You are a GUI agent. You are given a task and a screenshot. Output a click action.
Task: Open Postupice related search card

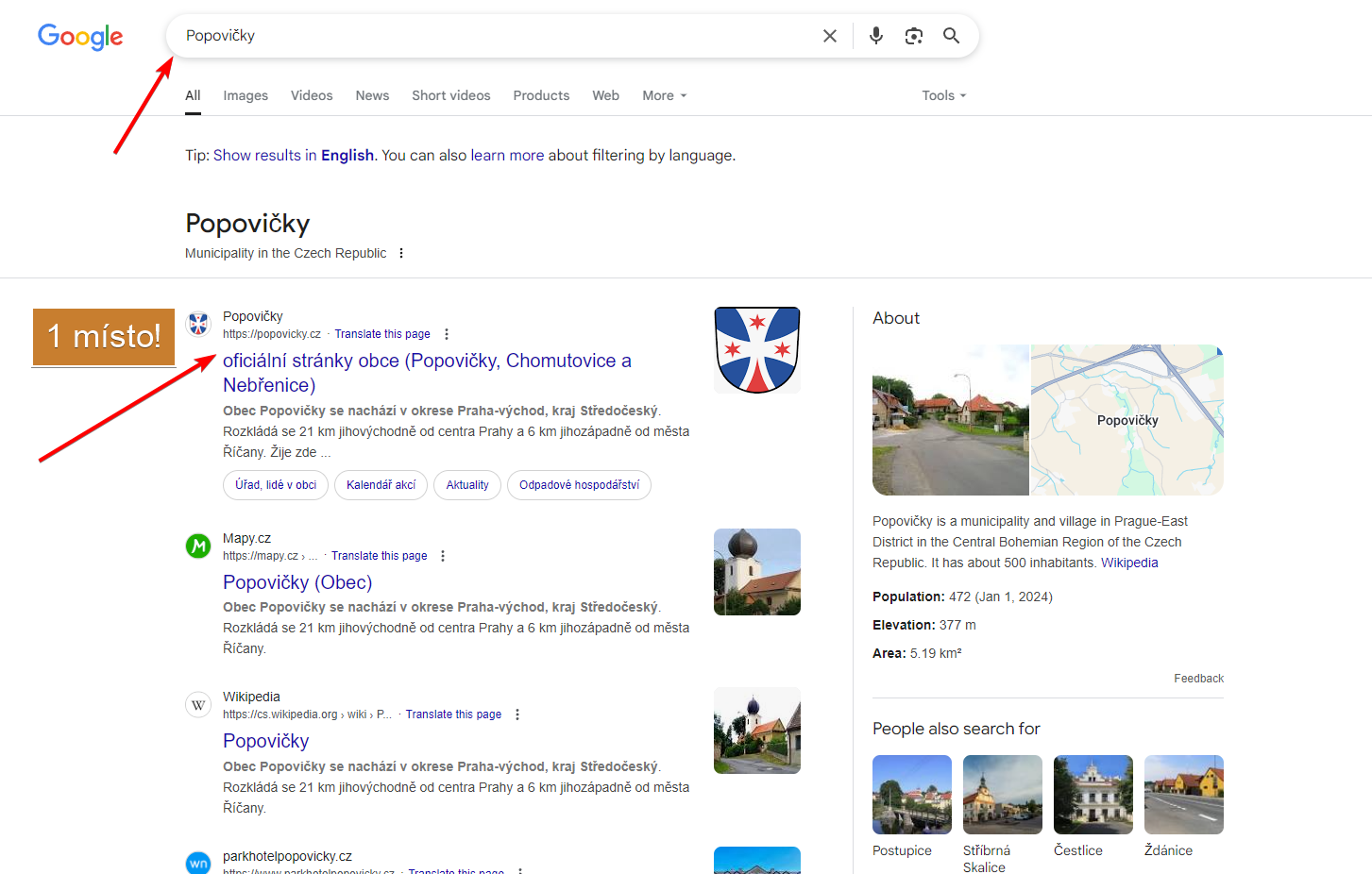pos(912,807)
